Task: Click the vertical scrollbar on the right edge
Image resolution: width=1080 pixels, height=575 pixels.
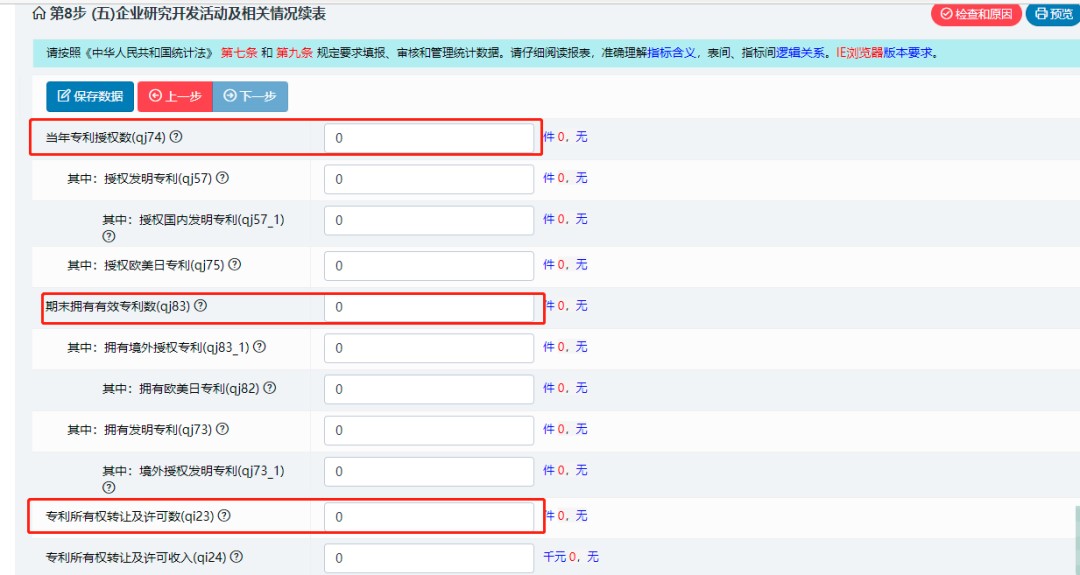Action: (x=1077, y=541)
